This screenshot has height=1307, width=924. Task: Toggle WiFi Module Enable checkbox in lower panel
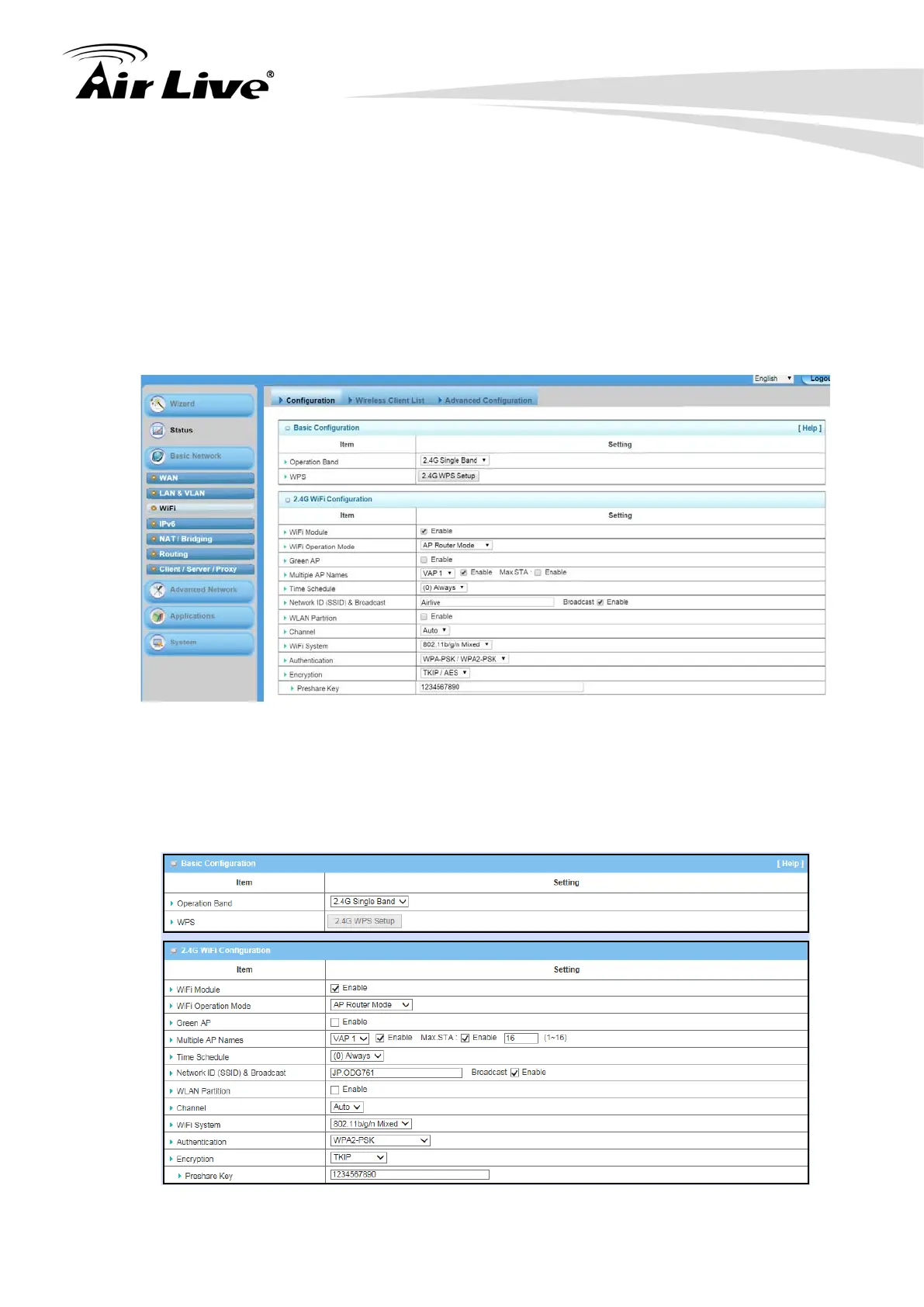(x=335, y=988)
